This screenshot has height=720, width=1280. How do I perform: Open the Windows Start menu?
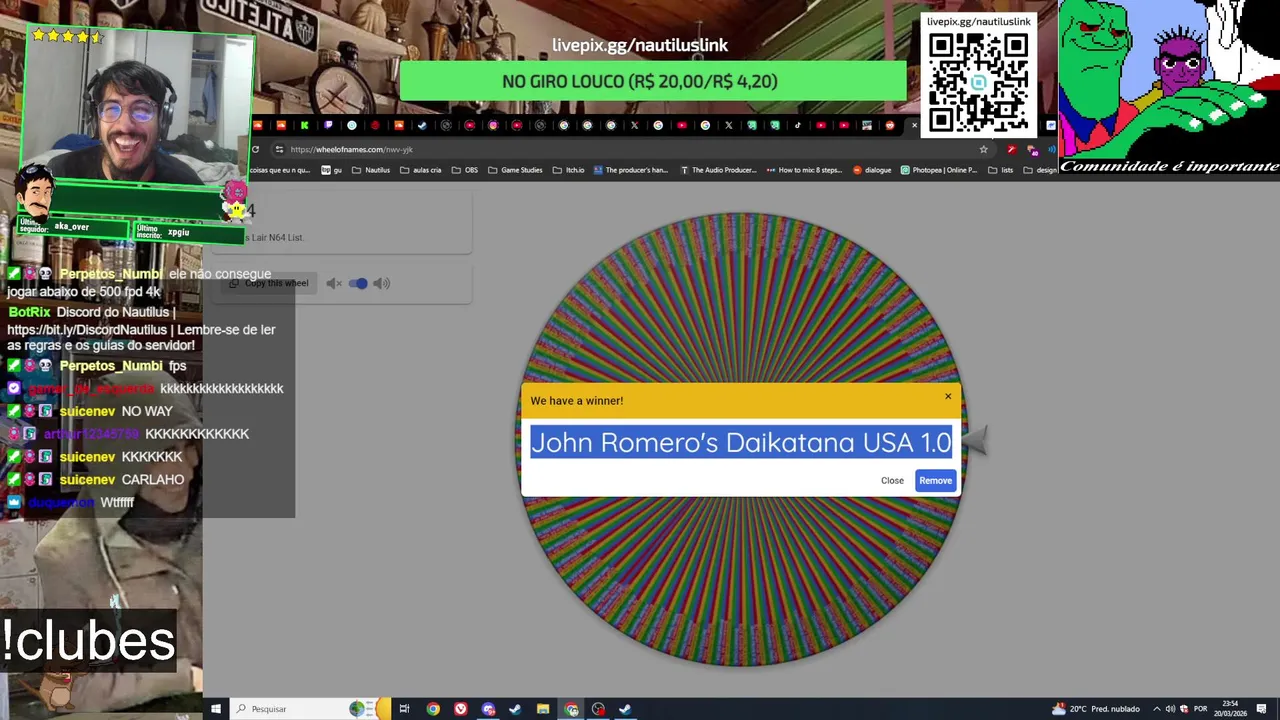(x=214, y=709)
